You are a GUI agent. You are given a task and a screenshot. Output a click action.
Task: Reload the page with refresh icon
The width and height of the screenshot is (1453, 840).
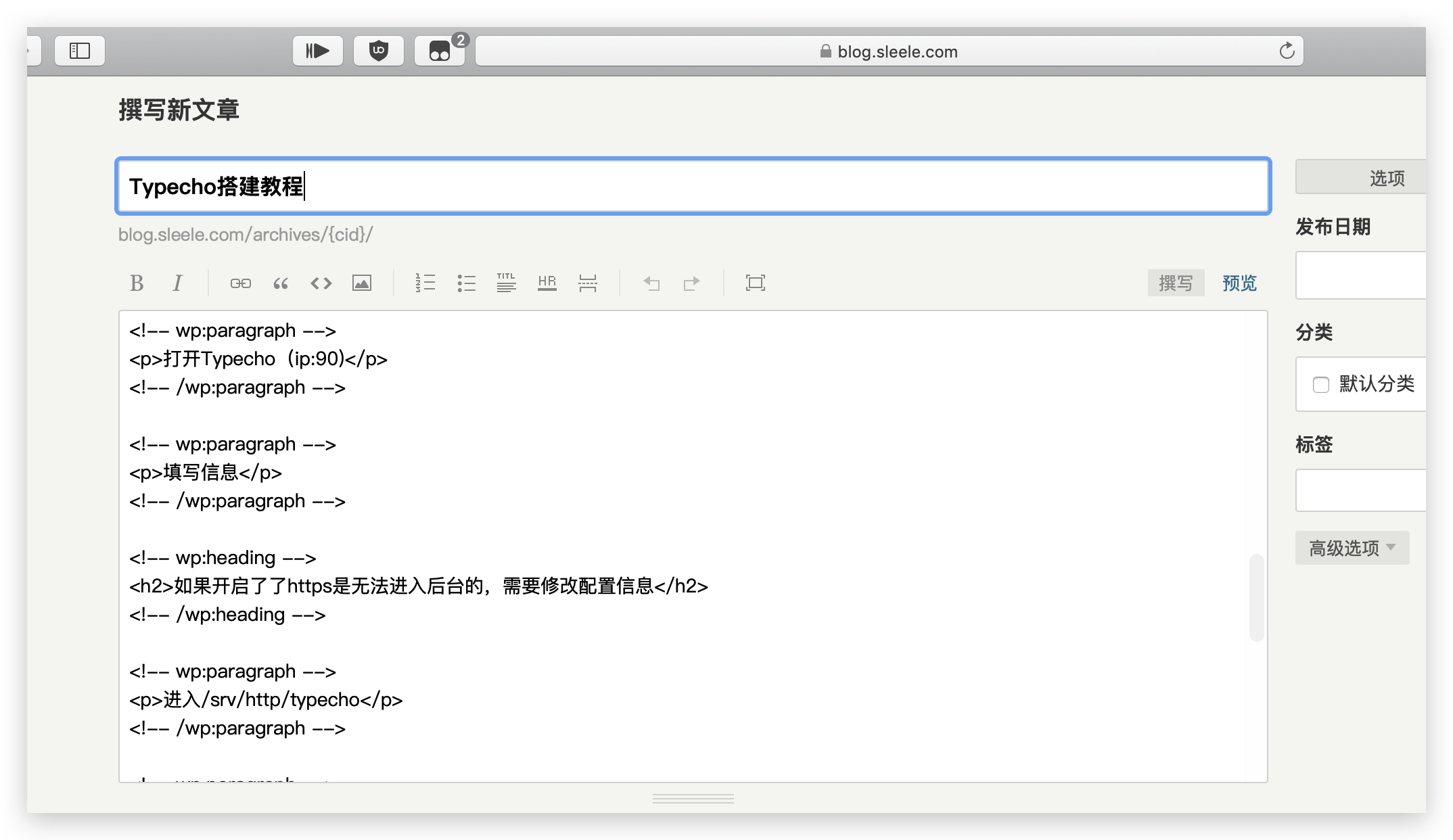(1287, 51)
